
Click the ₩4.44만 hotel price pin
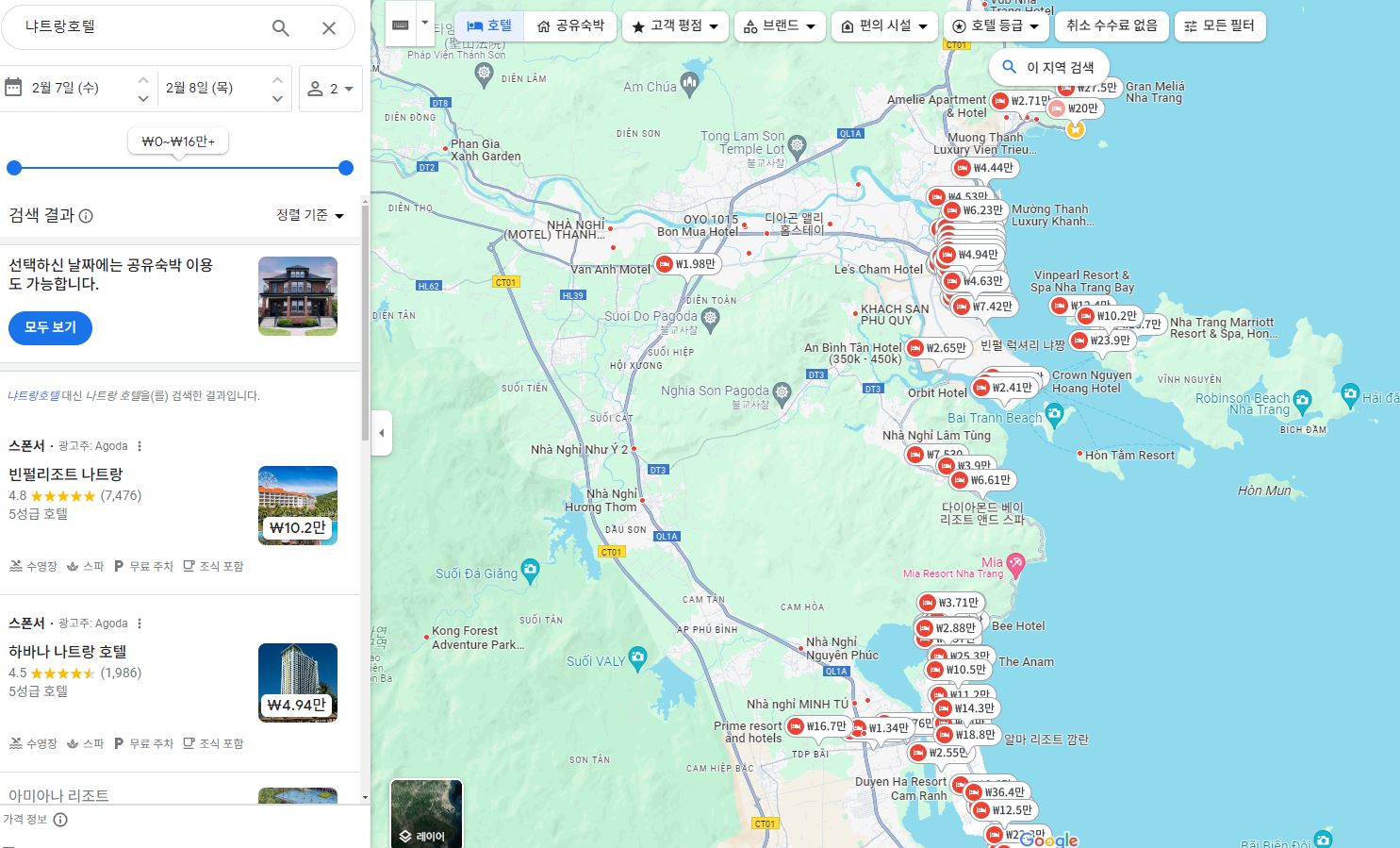pyautogui.click(x=985, y=168)
